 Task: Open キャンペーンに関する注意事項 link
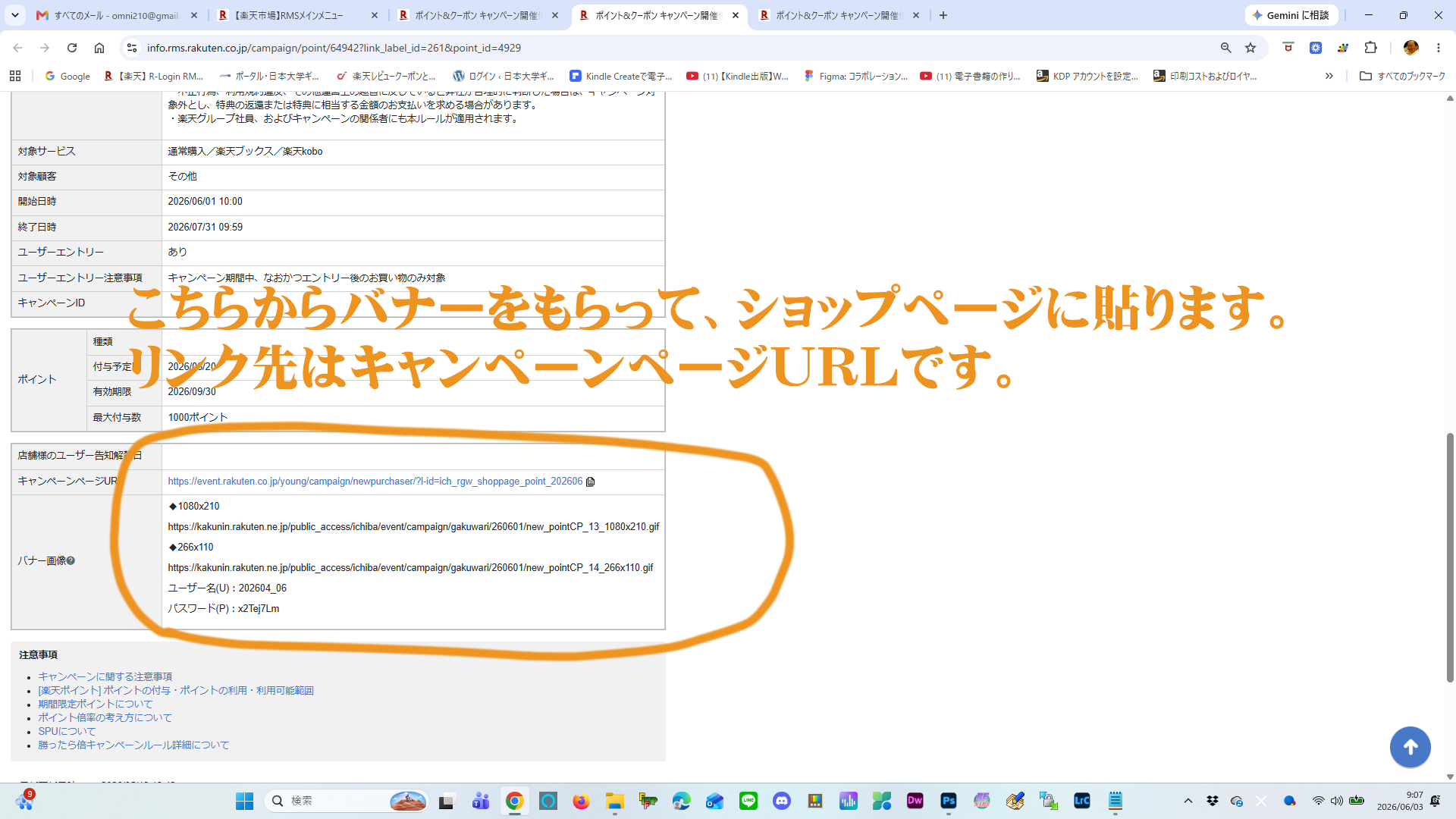click(105, 676)
